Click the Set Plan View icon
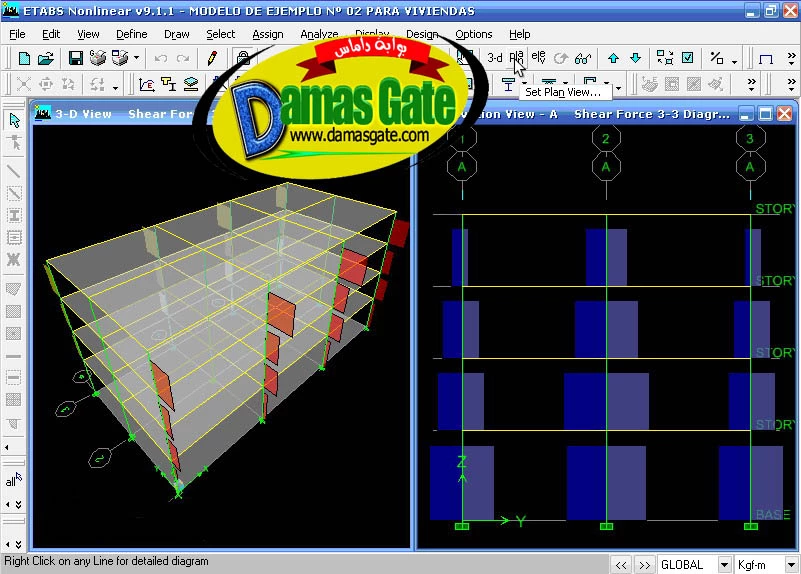The height and width of the screenshot is (574, 801). (516, 58)
